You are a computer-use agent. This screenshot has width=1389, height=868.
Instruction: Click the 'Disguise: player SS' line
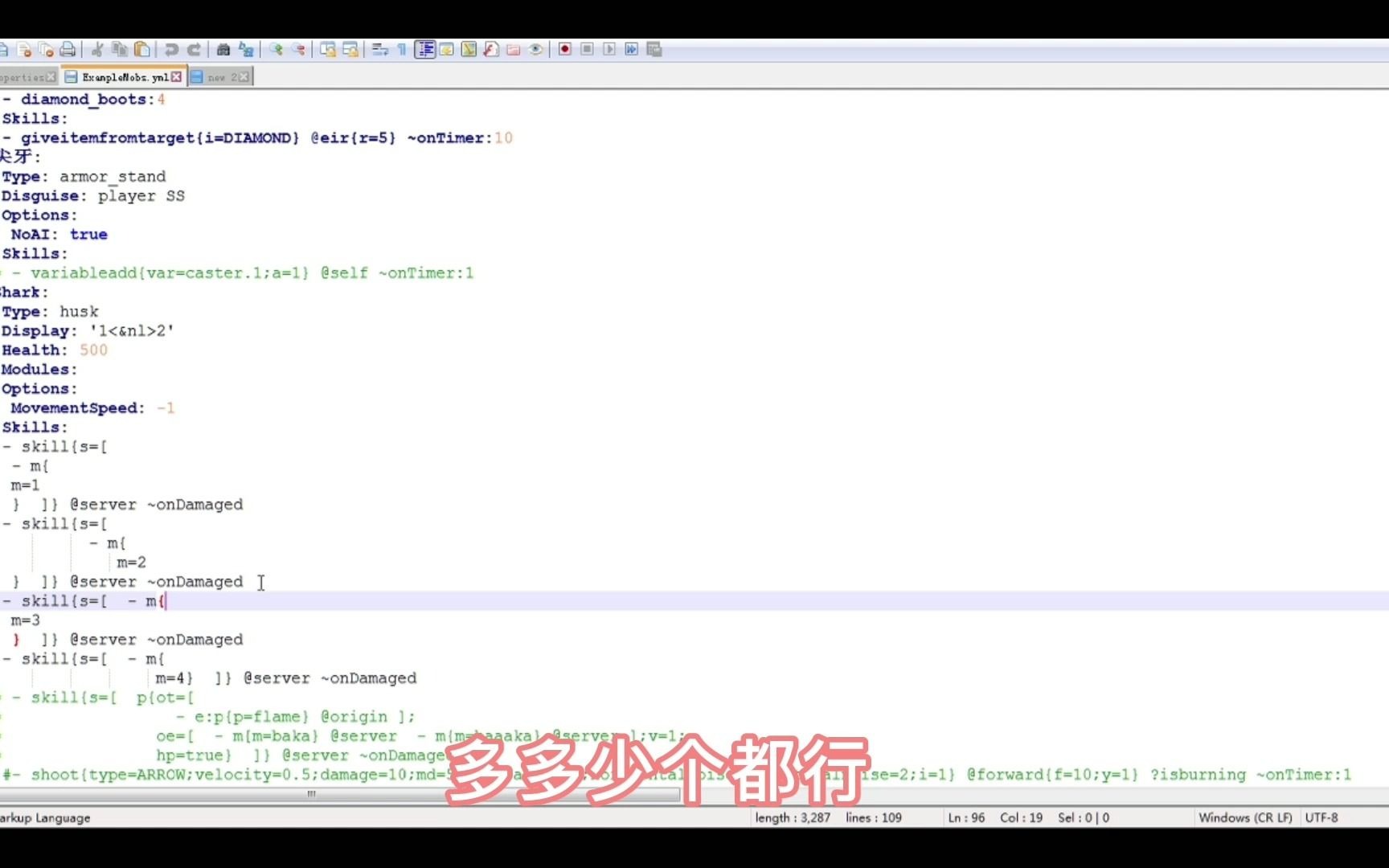(93, 196)
